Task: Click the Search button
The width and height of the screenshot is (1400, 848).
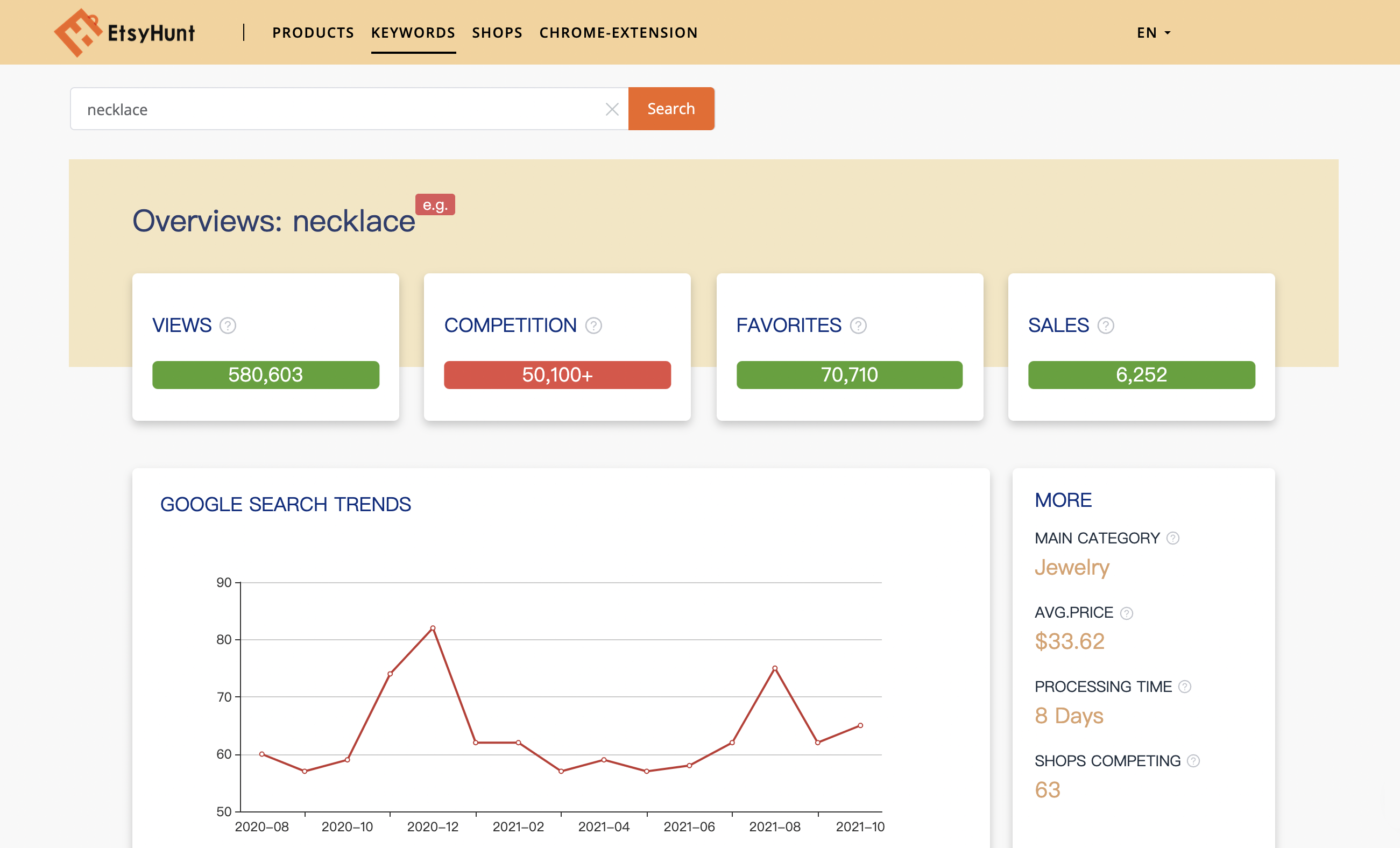Action: (x=670, y=109)
